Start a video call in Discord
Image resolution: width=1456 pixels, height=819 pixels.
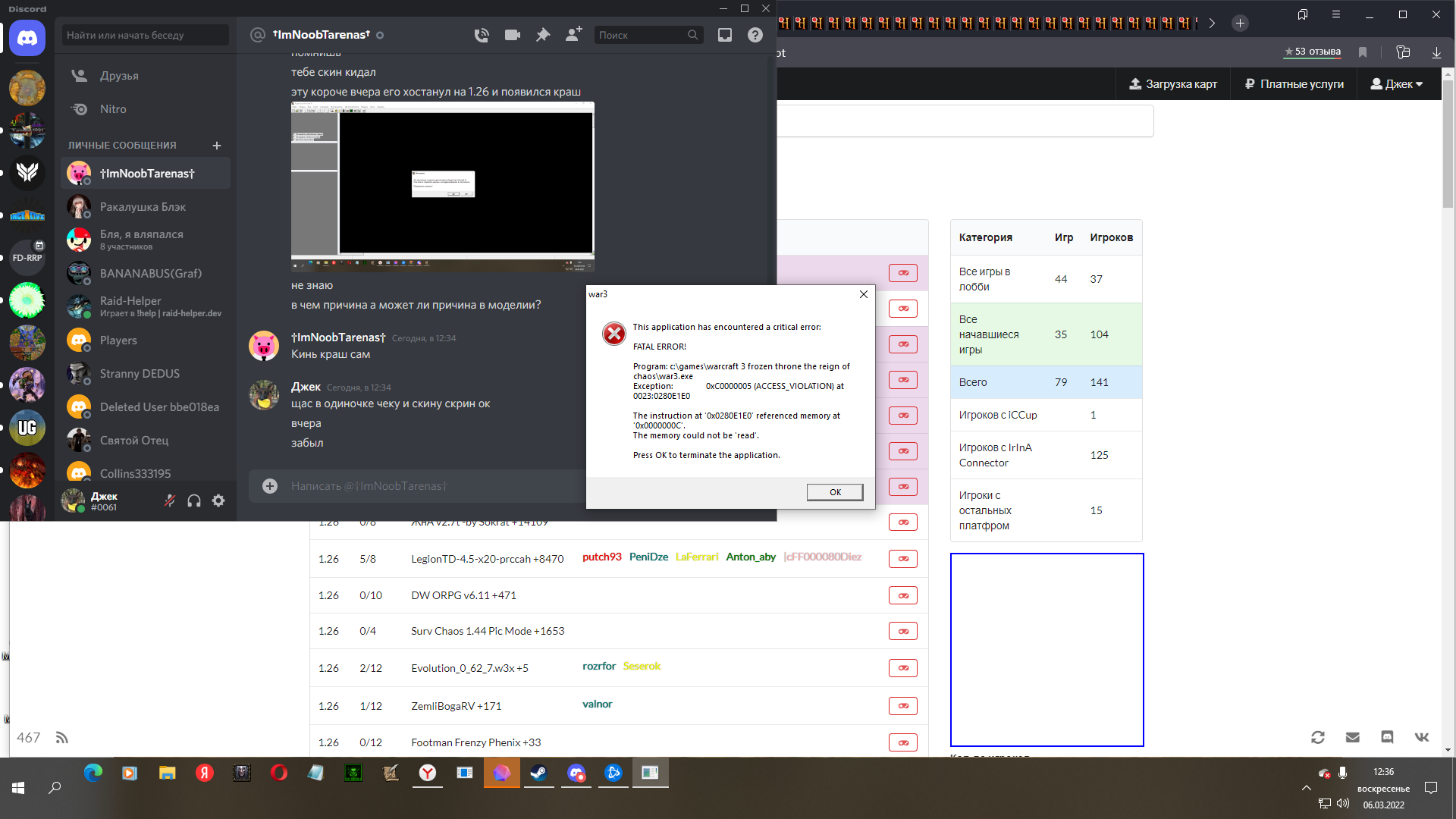point(513,35)
